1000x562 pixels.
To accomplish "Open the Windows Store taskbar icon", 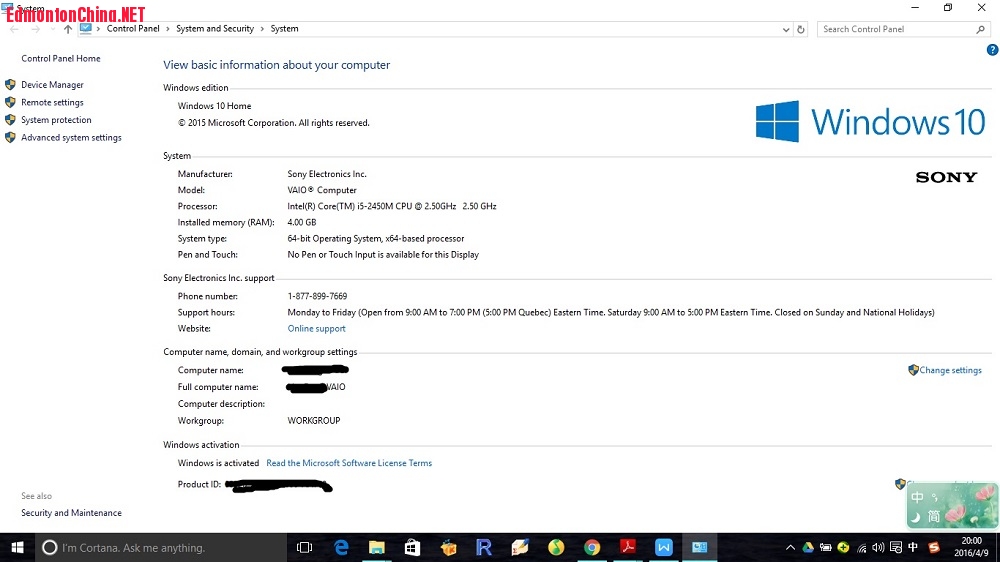I will [412, 547].
